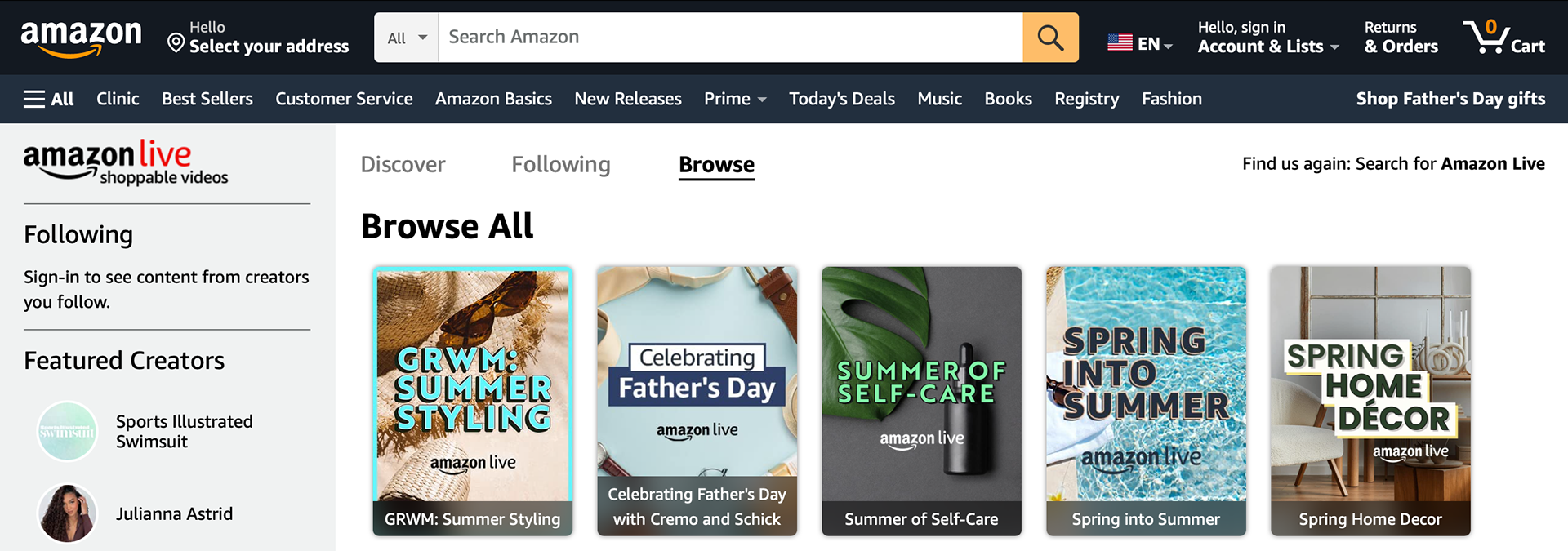1568x551 pixels.
Task: Open the Summer of Self-Care thumbnail
Action: 921,400
